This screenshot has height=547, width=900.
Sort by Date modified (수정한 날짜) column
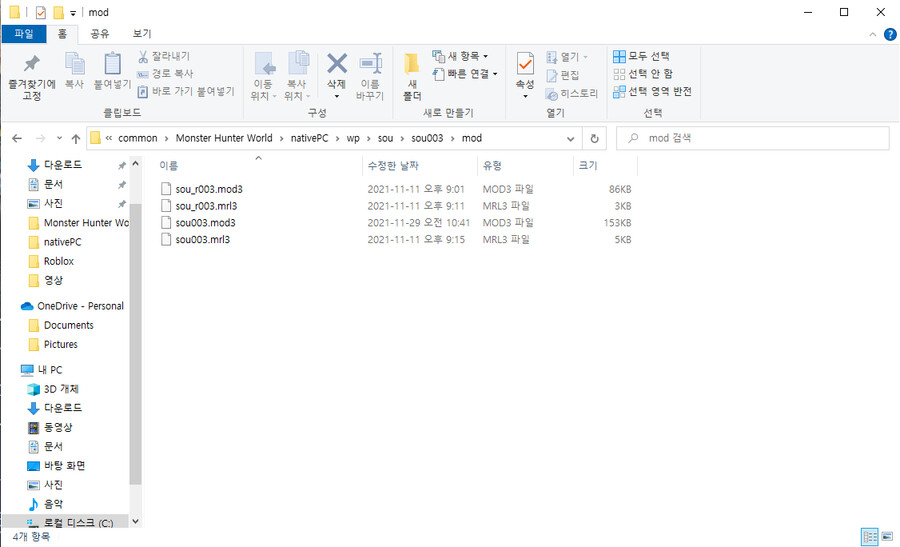coord(393,165)
